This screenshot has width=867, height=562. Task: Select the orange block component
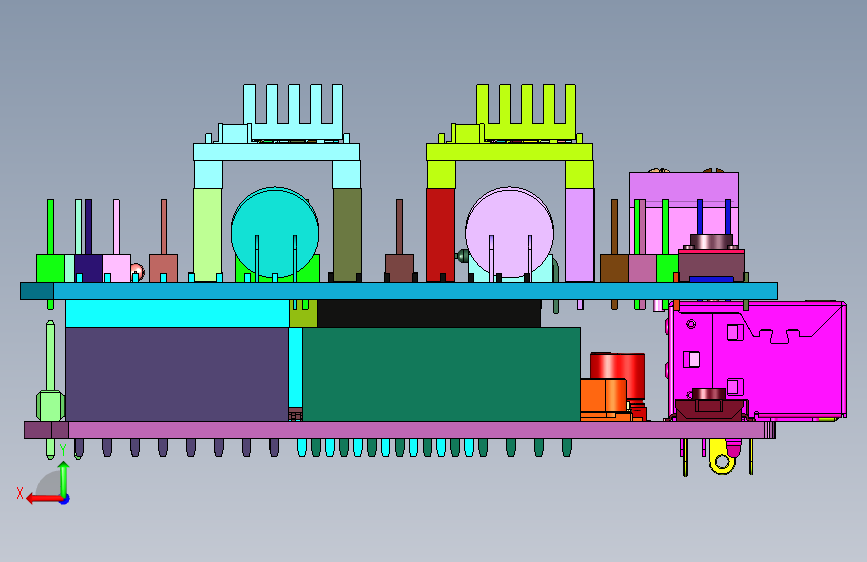604,396
